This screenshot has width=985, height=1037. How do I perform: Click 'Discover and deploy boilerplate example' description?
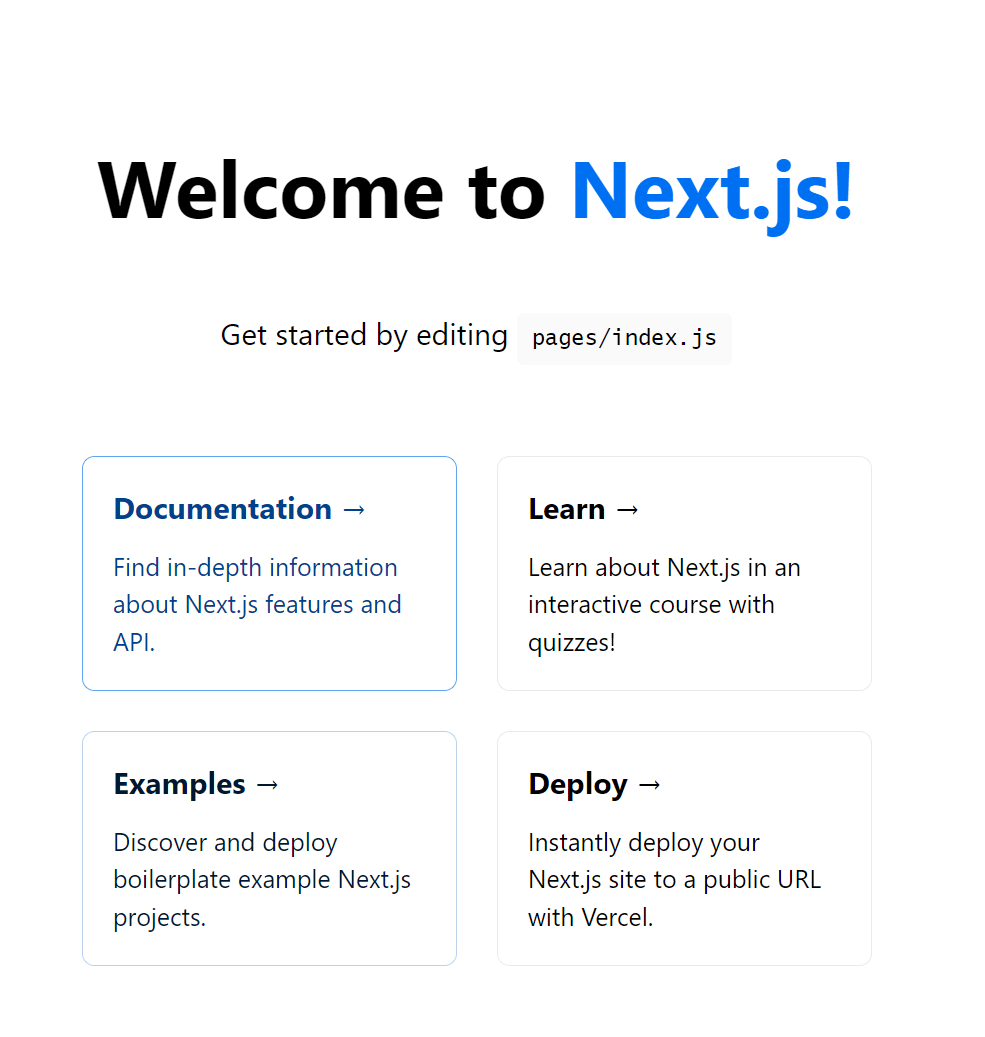coord(262,880)
